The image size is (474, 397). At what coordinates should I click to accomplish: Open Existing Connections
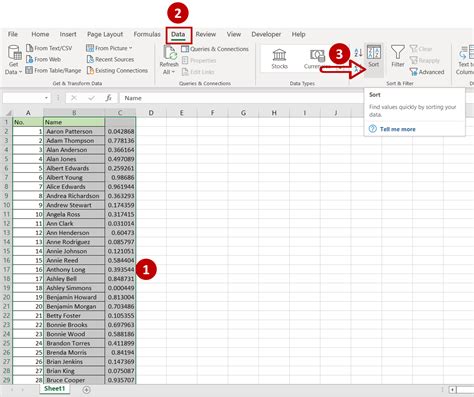coord(117,70)
